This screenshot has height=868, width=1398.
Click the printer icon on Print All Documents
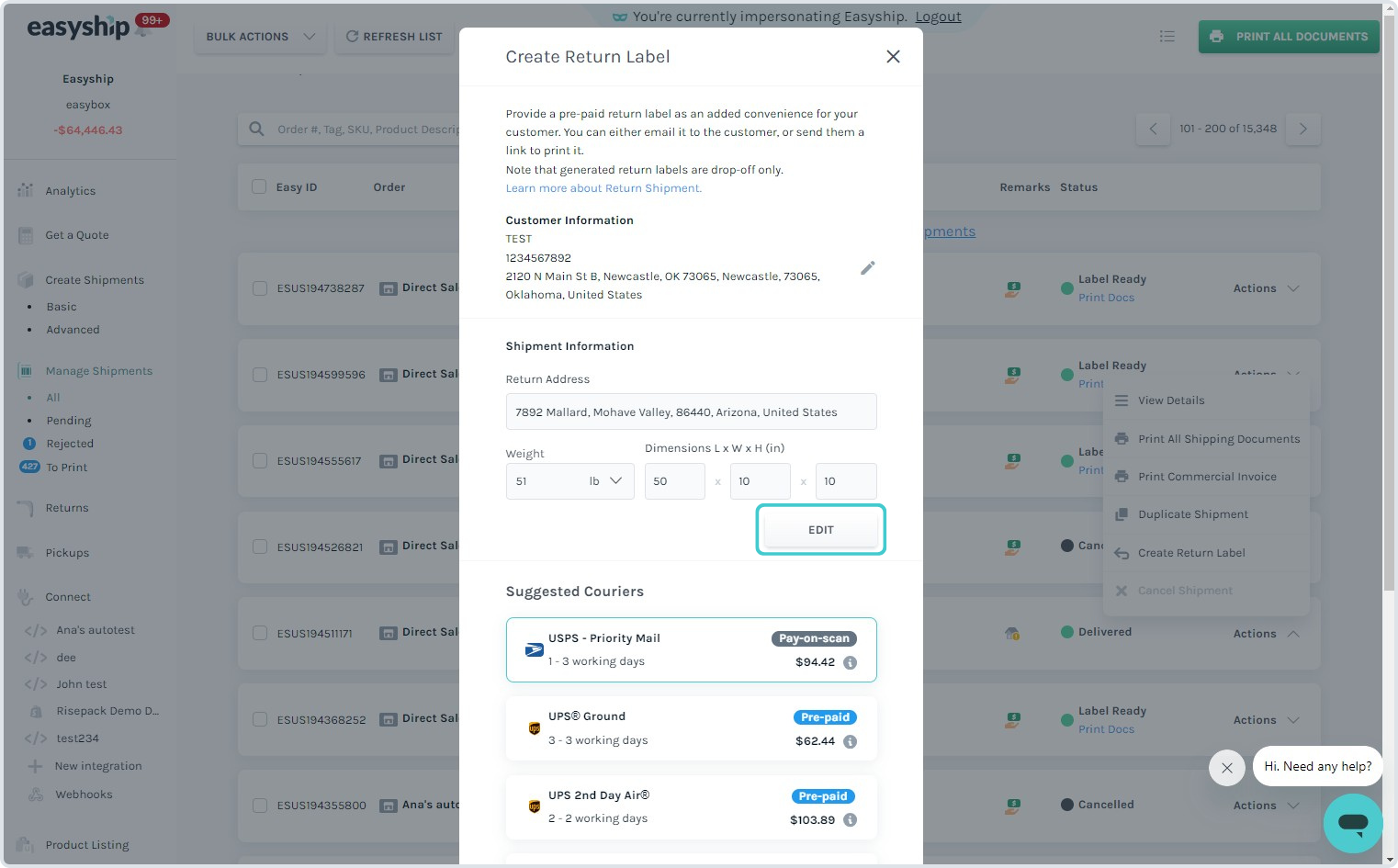click(x=1217, y=37)
